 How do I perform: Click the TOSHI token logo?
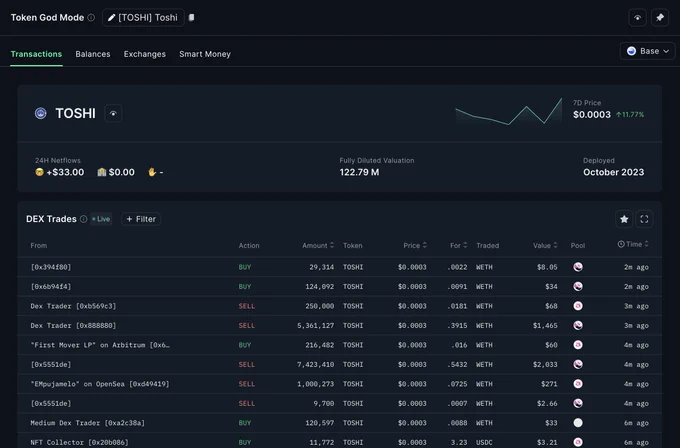pos(41,113)
